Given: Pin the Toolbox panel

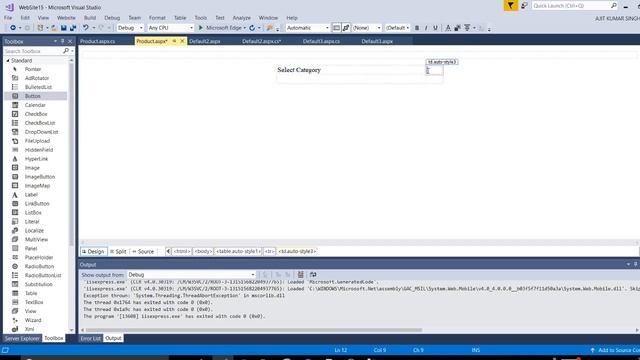Looking at the screenshot, I should coord(62,41).
